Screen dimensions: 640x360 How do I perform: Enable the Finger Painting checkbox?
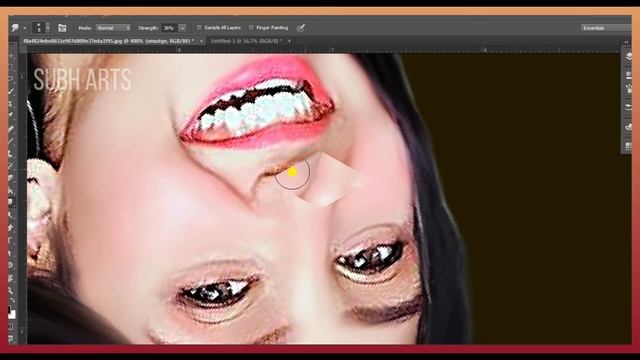251,28
